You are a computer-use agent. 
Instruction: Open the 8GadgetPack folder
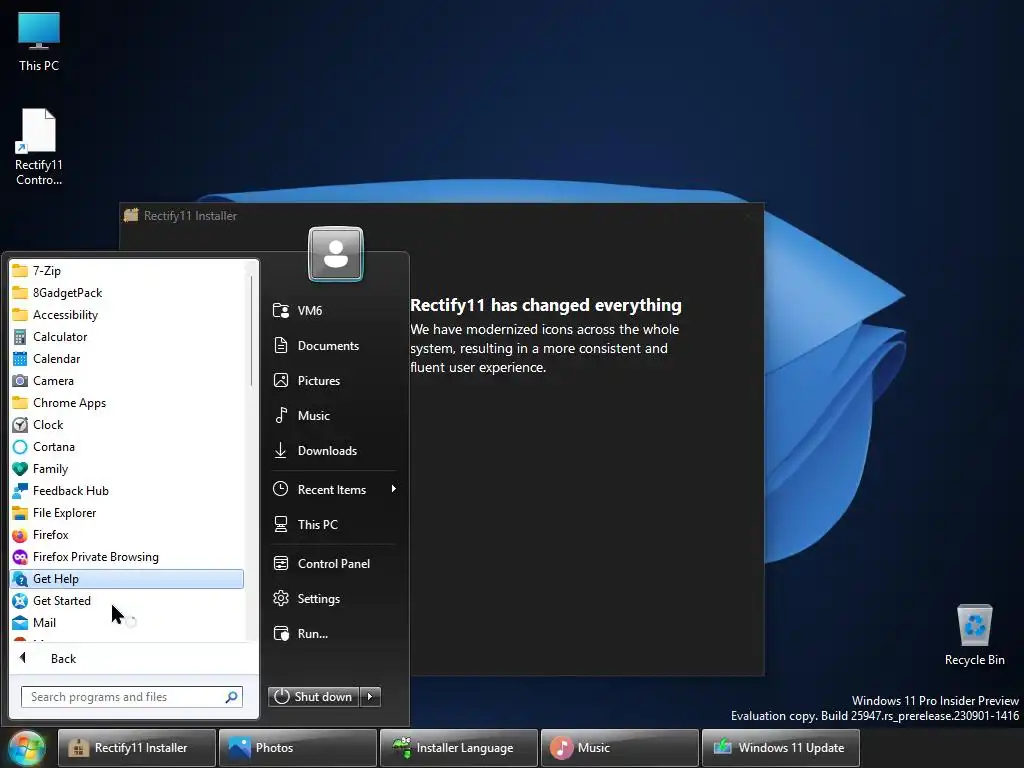[x=127, y=293]
